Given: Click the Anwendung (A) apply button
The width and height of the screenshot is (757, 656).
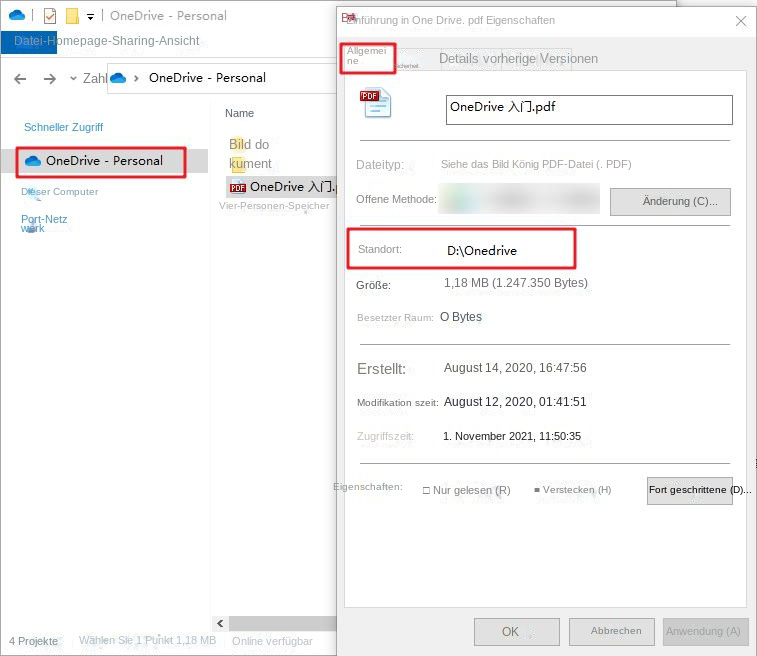Looking at the screenshot, I should click(706, 632).
